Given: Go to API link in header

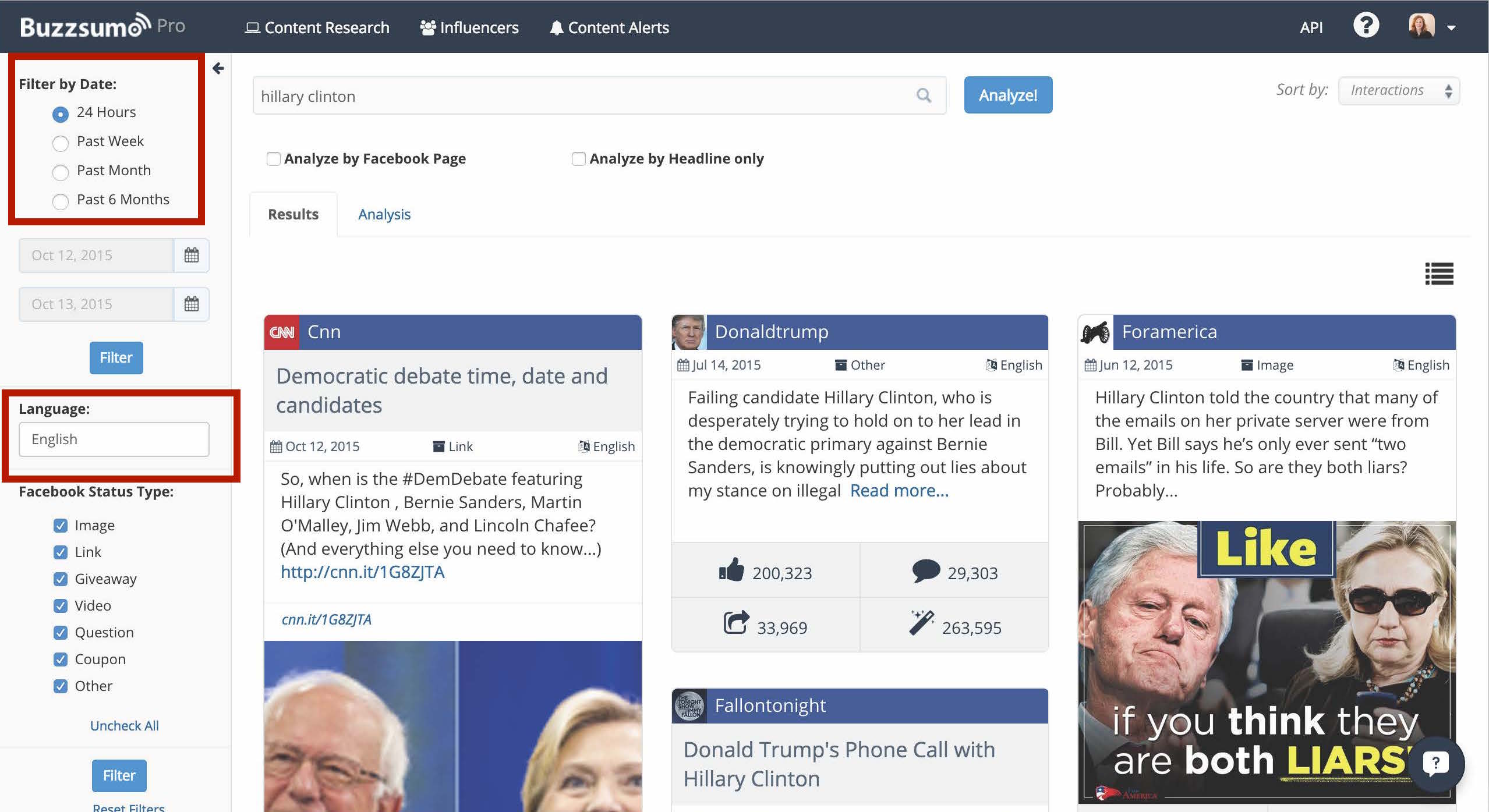Looking at the screenshot, I should click(1311, 27).
